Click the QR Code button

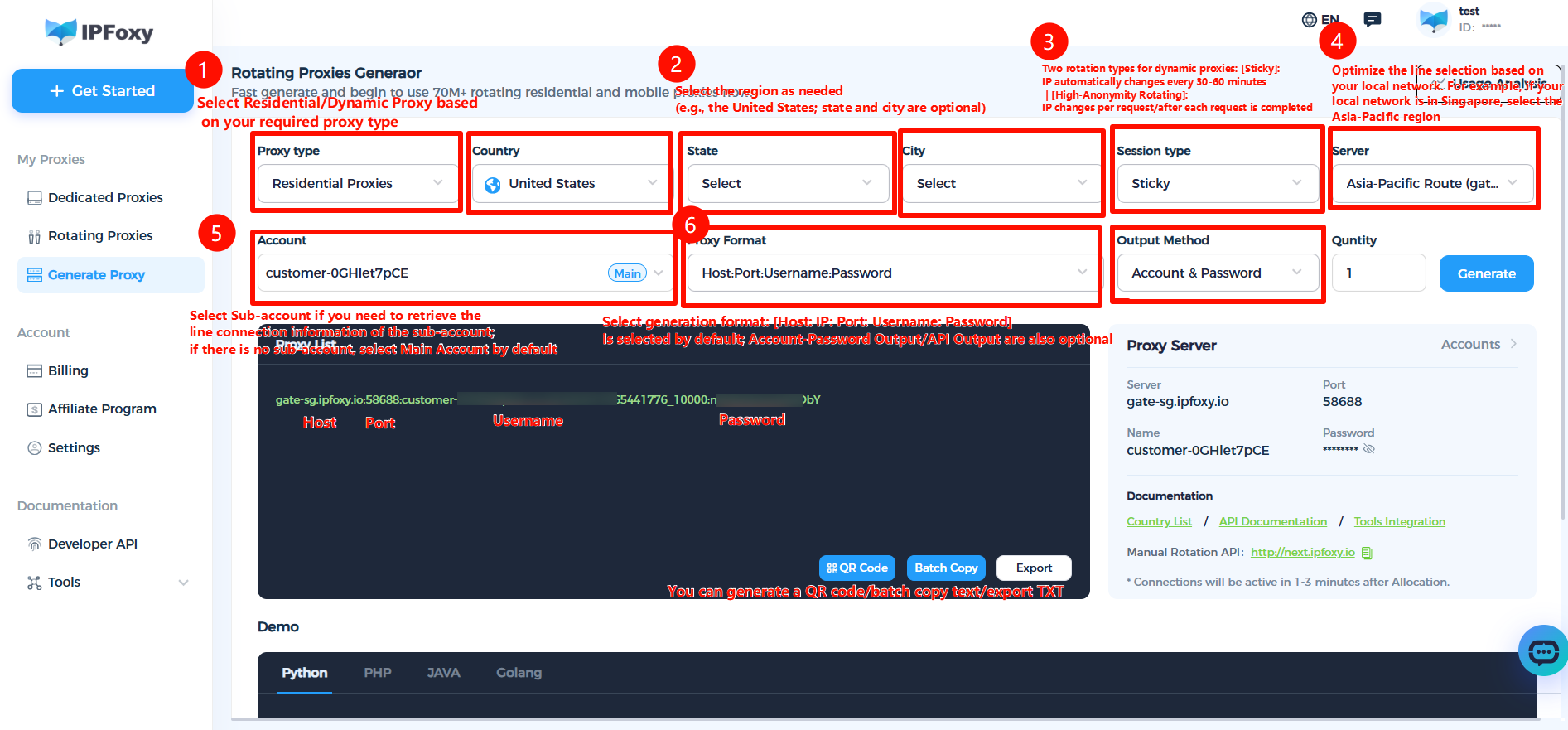click(x=857, y=568)
